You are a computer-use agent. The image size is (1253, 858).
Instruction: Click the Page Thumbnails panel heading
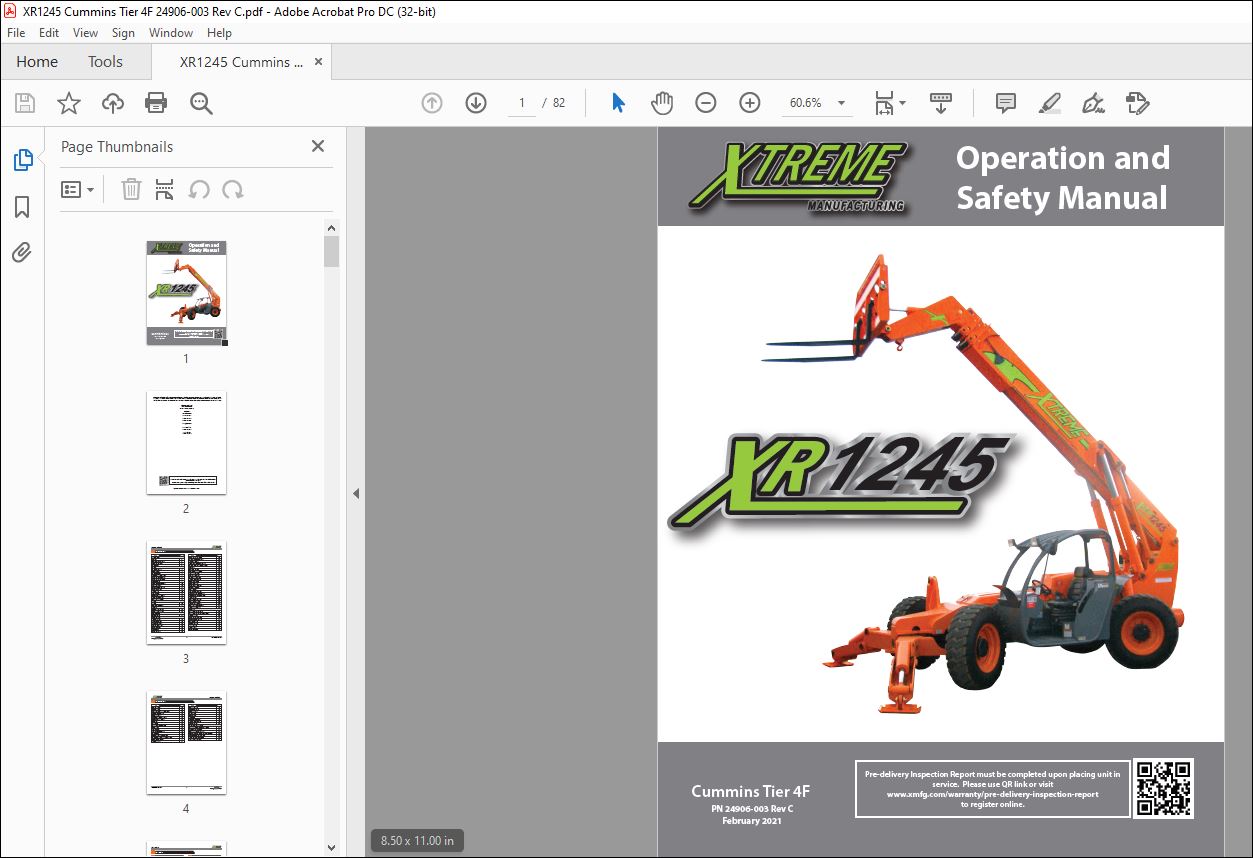pyautogui.click(x=117, y=146)
